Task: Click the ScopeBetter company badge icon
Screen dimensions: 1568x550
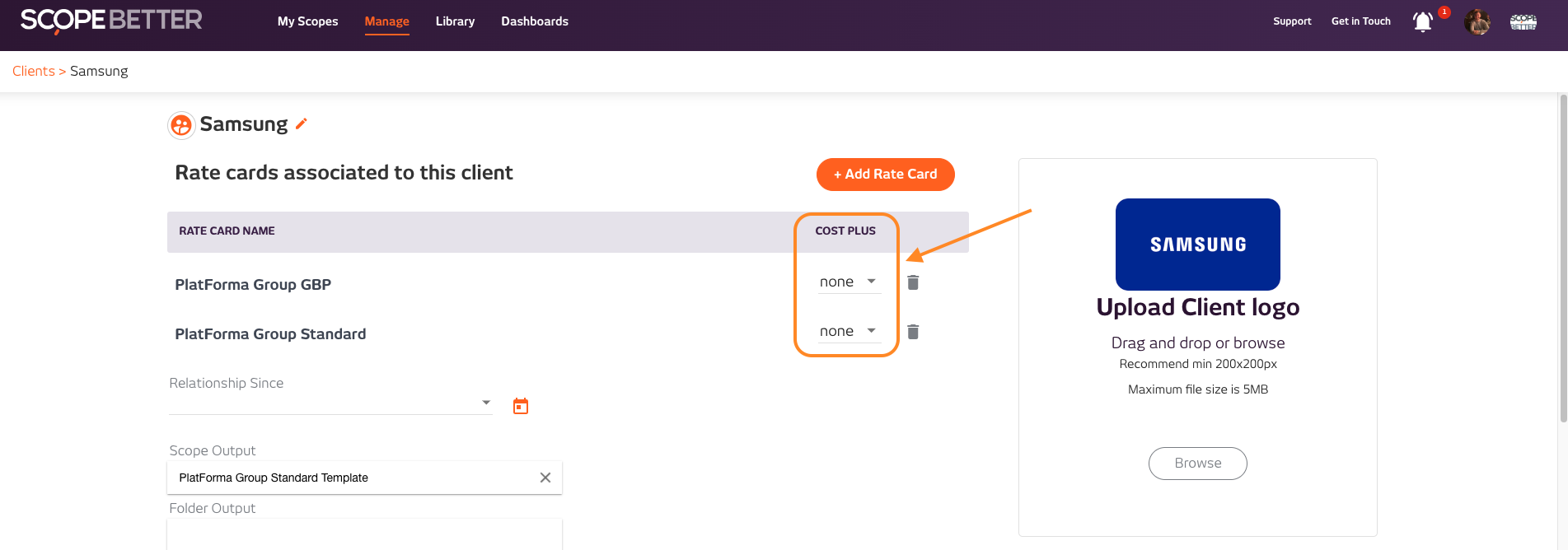Action: click(1523, 22)
